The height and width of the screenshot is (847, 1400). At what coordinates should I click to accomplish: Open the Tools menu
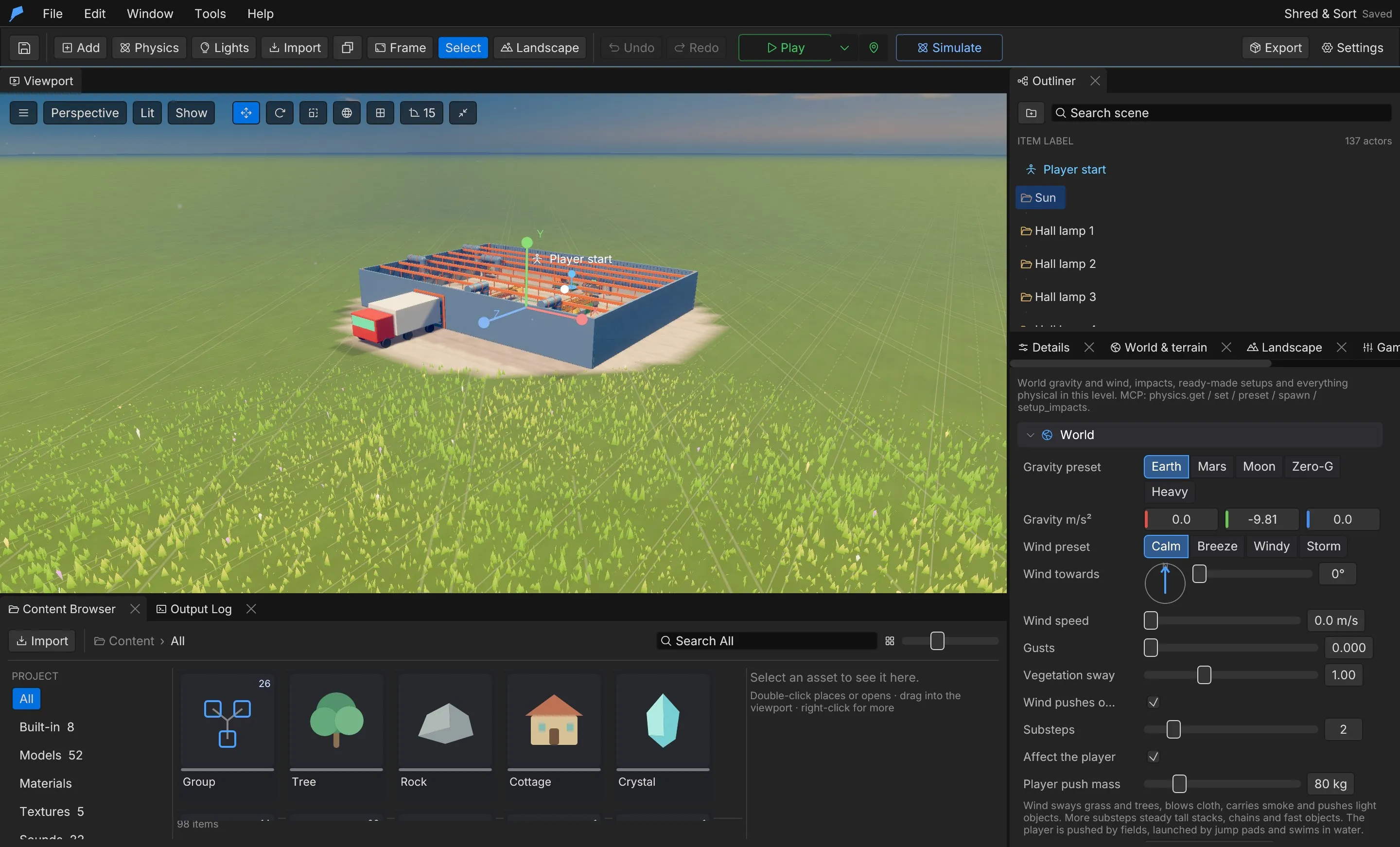210,14
